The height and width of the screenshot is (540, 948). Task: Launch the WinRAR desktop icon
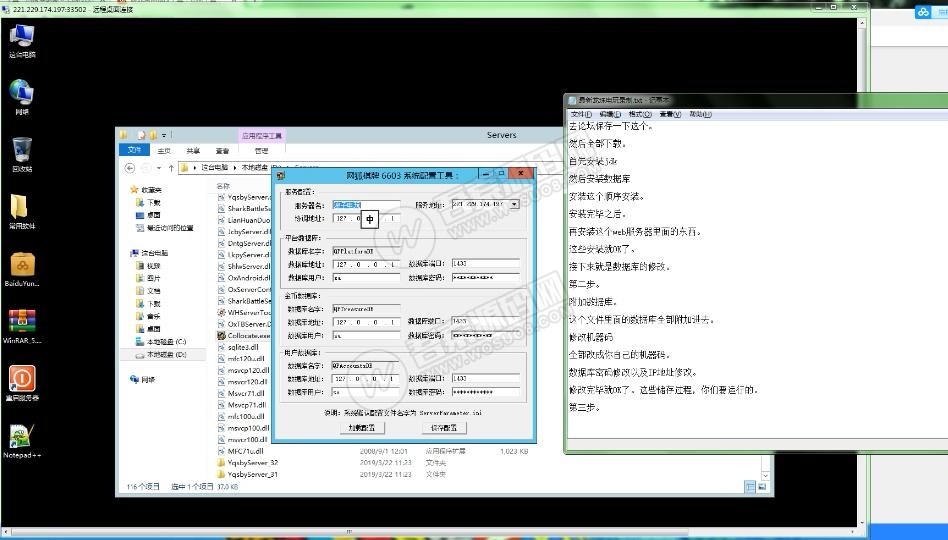22,325
